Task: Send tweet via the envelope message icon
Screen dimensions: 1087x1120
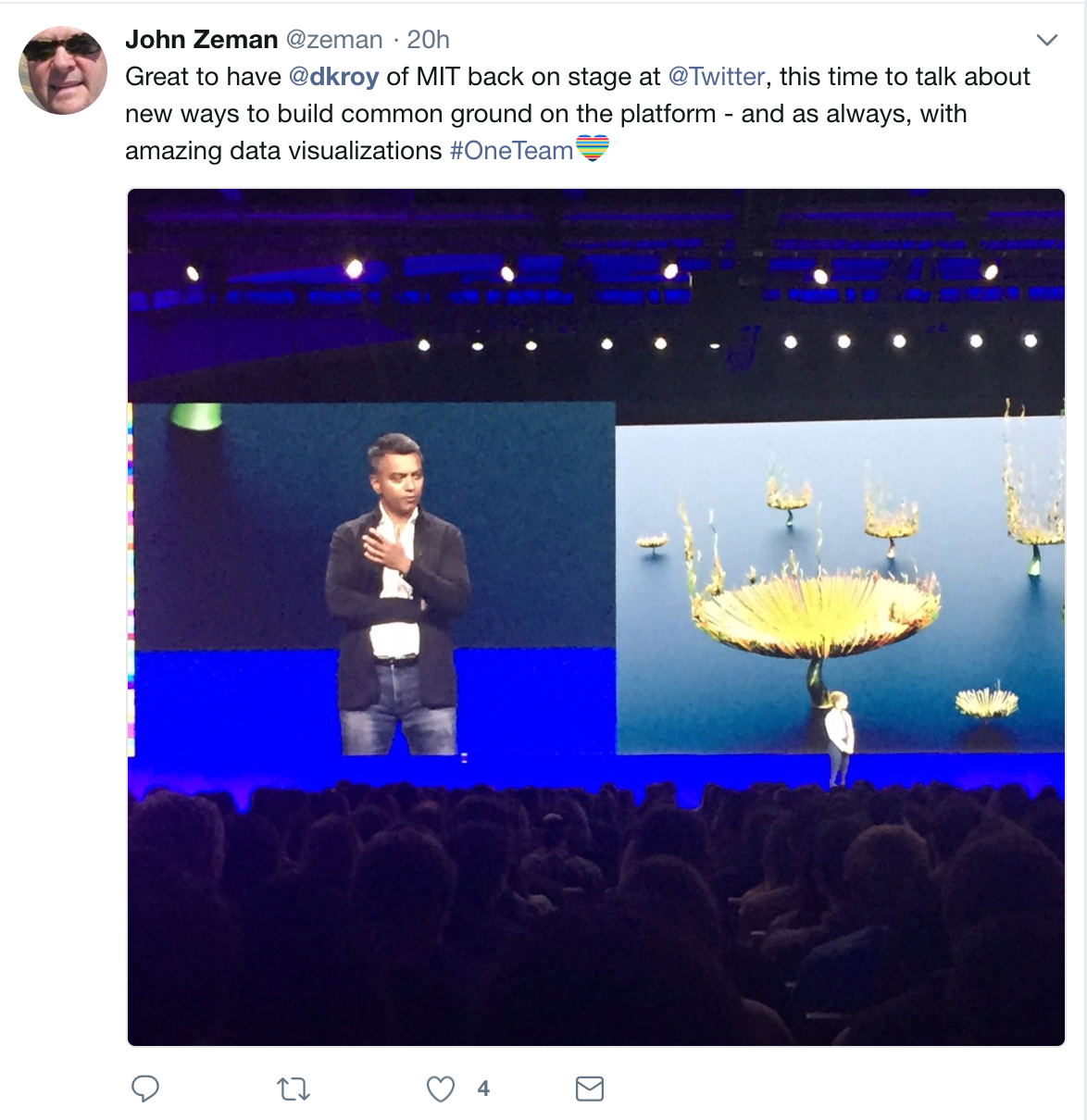Action: click(x=590, y=1089)
